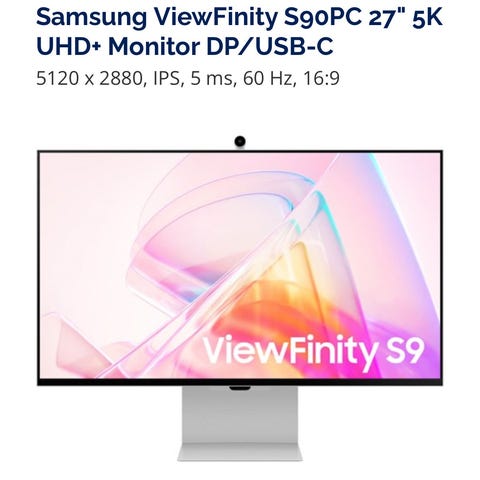Click the monitor product image
The width and height of the screenshot is (480, 480).
pos(240,298)
